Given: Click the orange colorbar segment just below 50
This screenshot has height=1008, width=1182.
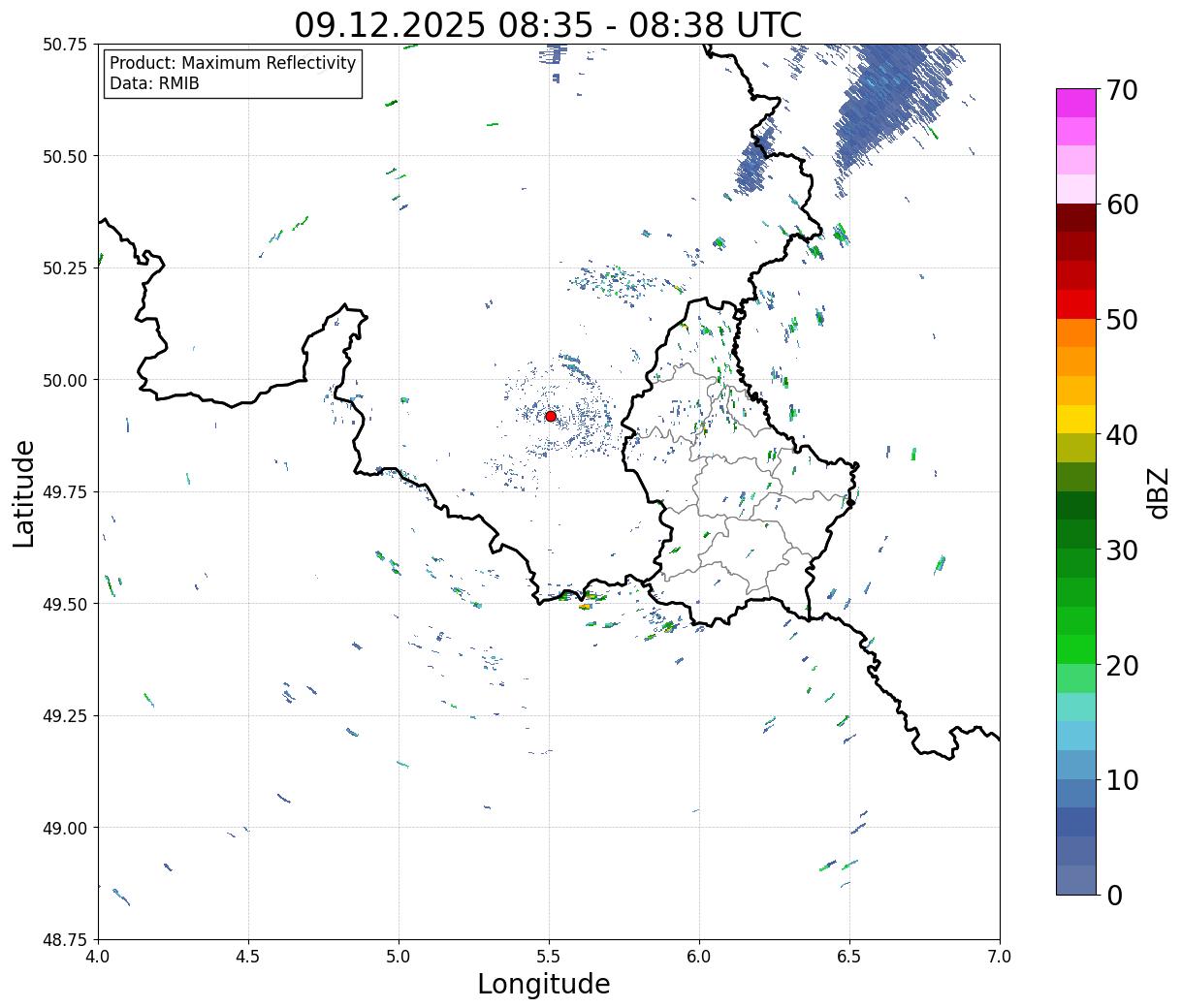Looking at the screenshot, I should point(1075,332).
